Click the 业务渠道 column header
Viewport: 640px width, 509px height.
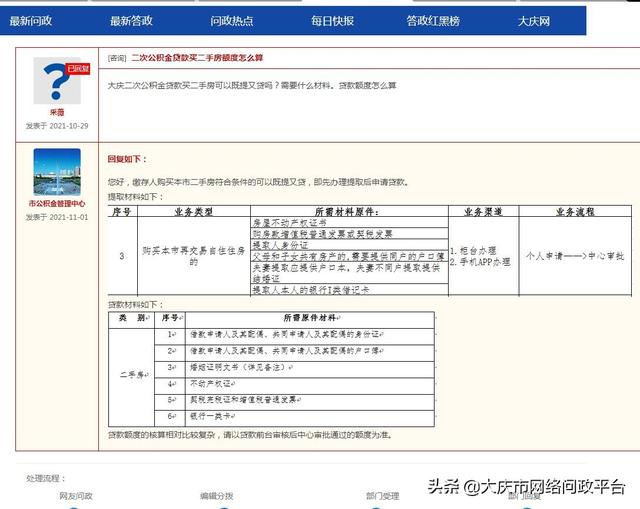pyautogui.click(x=483, y=211)
